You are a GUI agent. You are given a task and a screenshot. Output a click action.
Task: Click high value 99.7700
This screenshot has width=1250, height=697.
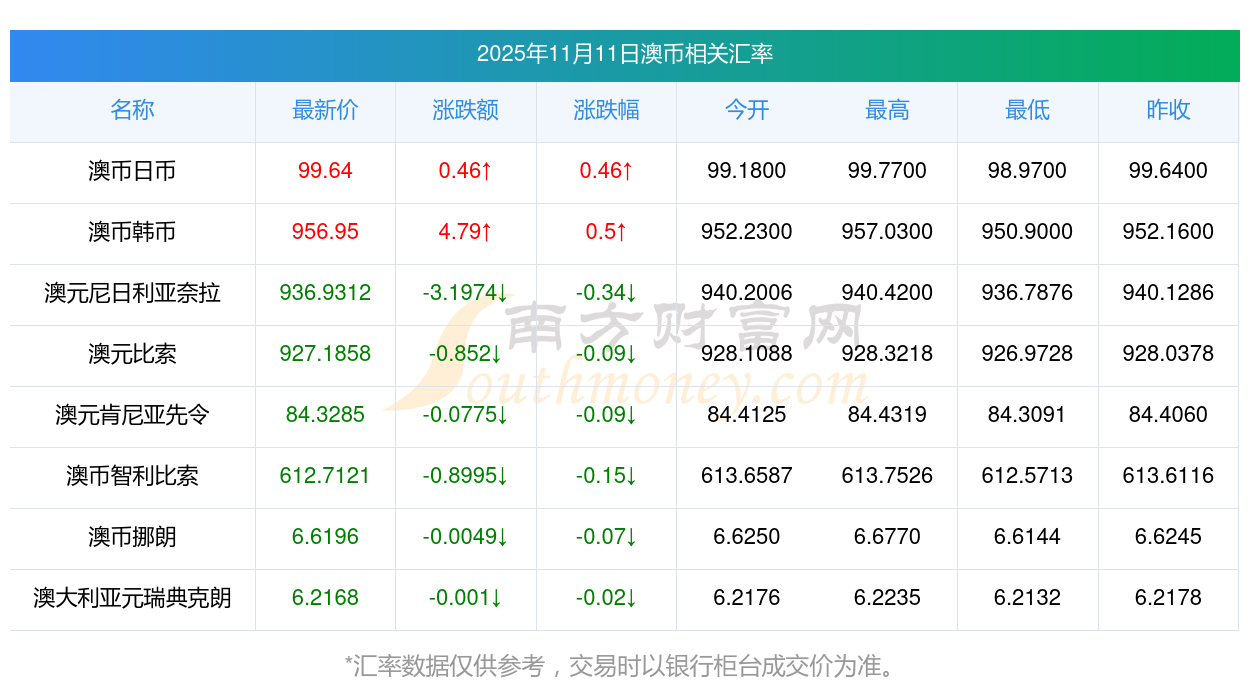point(887,171)
